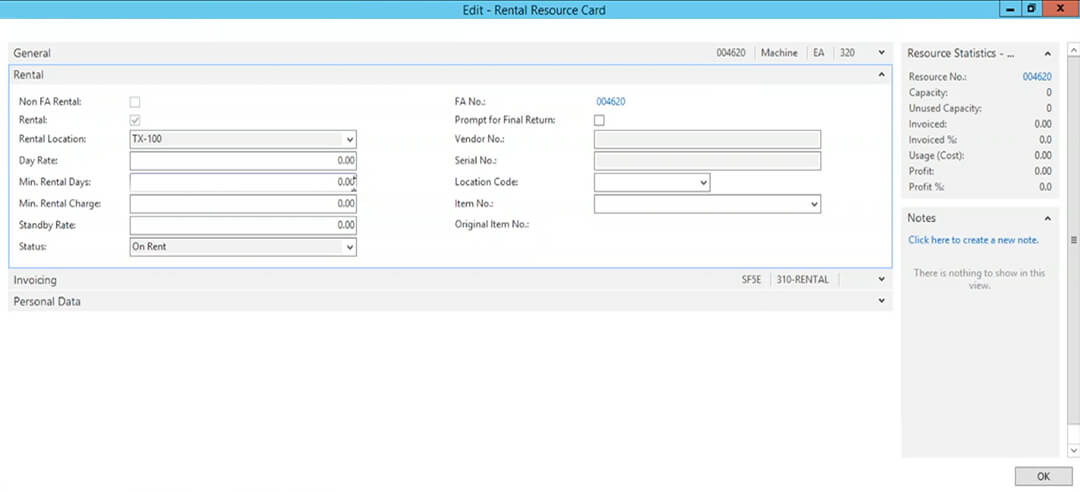Expand the Invoicing section chevron
The width and height of the screenshot is (1080, 492).
(882, 280)
